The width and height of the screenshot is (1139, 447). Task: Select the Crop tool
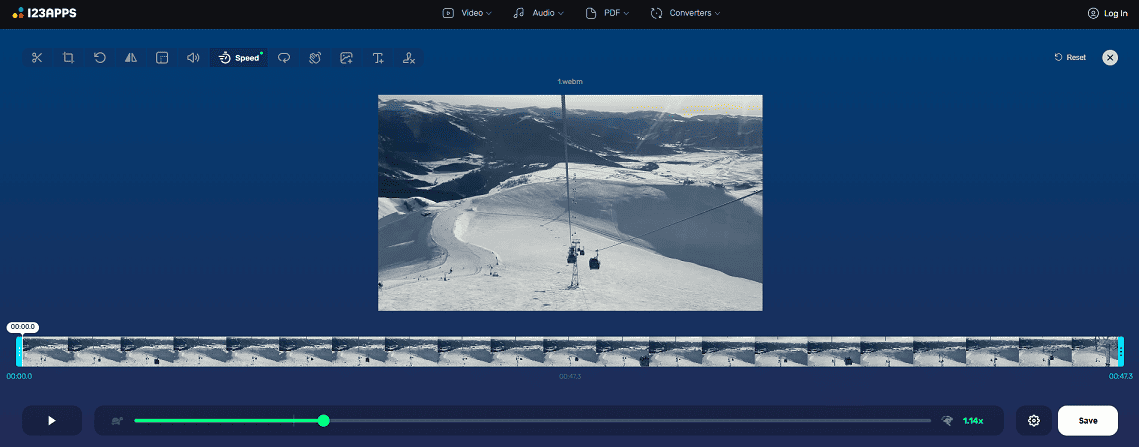(68, 58)
